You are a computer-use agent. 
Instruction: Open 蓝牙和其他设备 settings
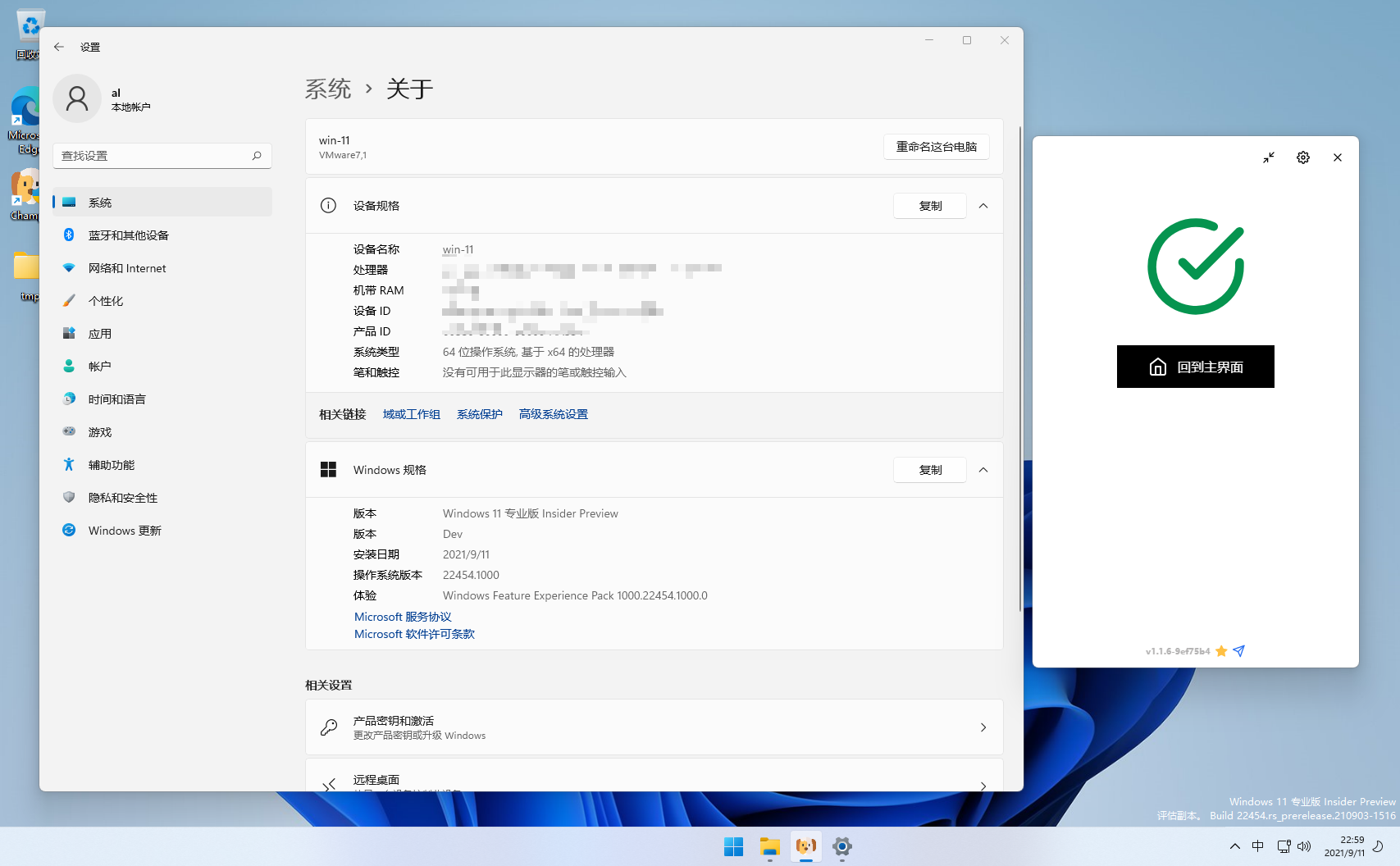162,235
